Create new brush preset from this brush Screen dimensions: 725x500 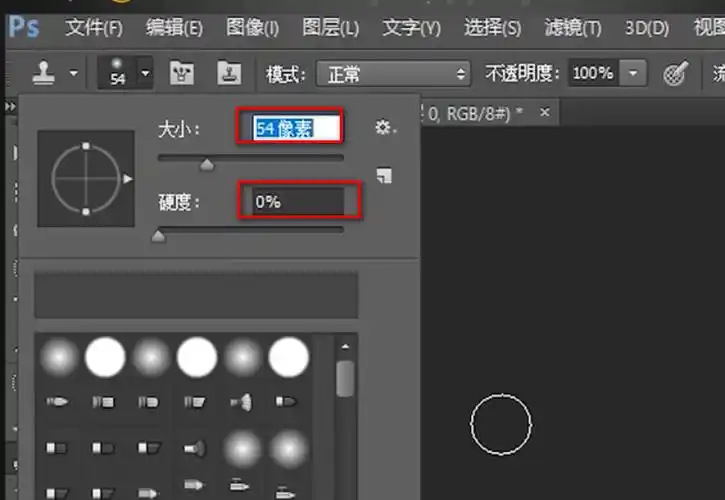click(x=384, y=176)
